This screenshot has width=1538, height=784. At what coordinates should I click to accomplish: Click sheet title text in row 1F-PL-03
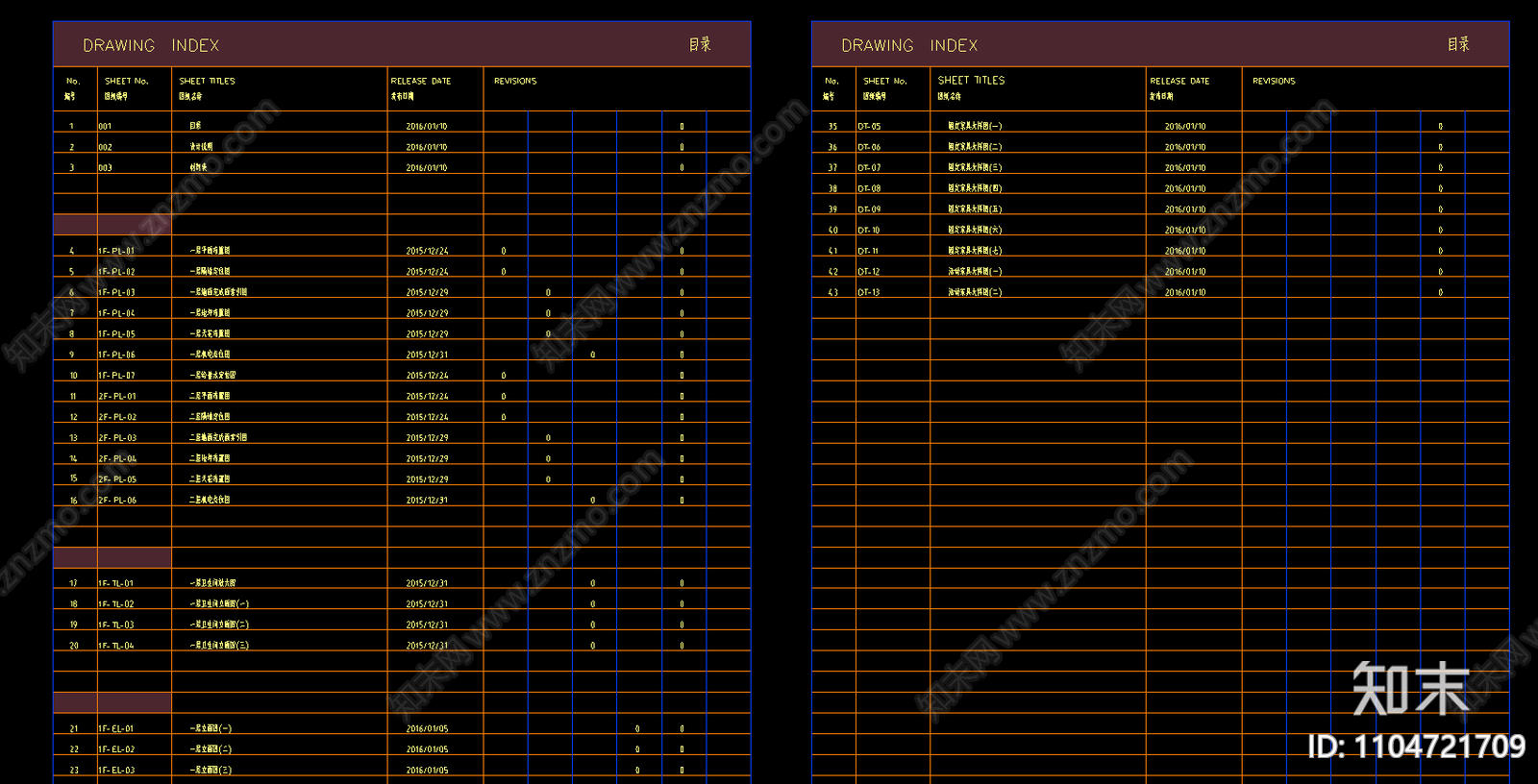[x=218, y=292]
